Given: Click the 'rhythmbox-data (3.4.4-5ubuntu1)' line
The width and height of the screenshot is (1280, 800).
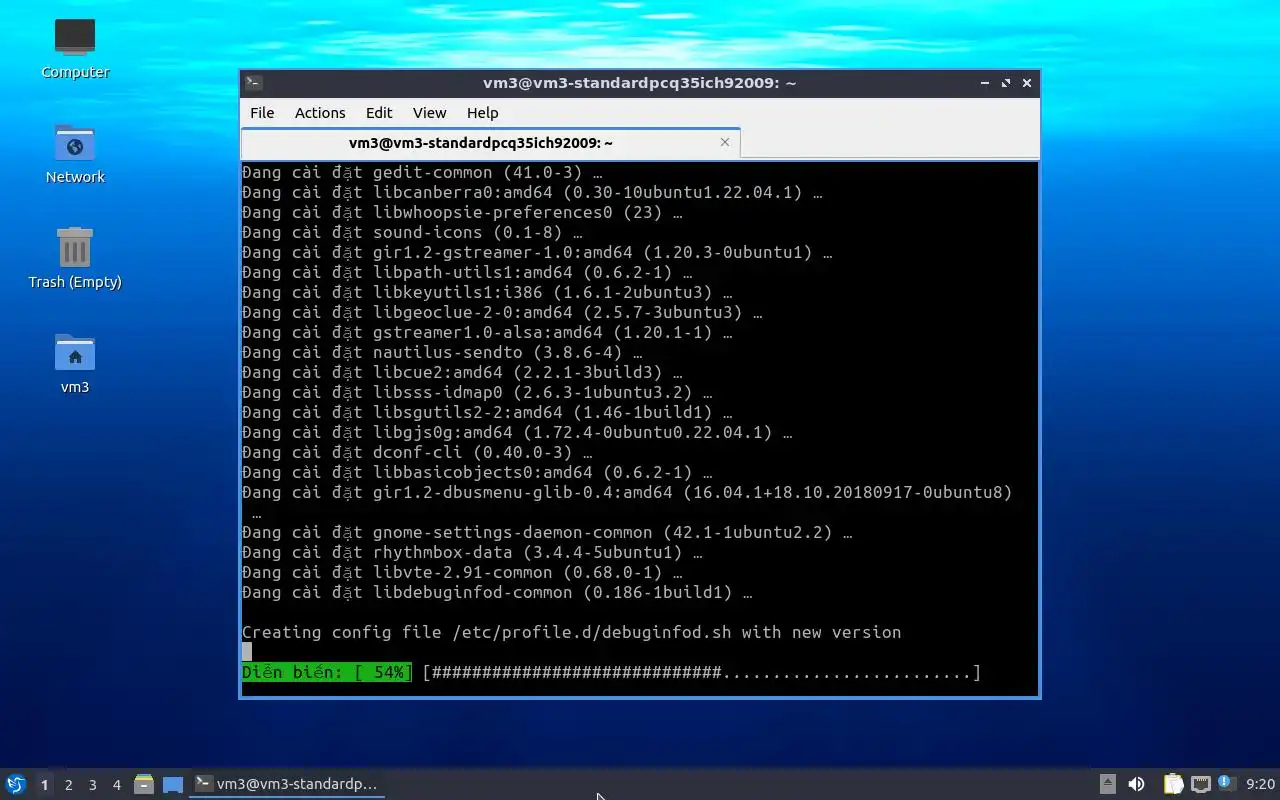Looking at the screenshot, I should 472,552.
